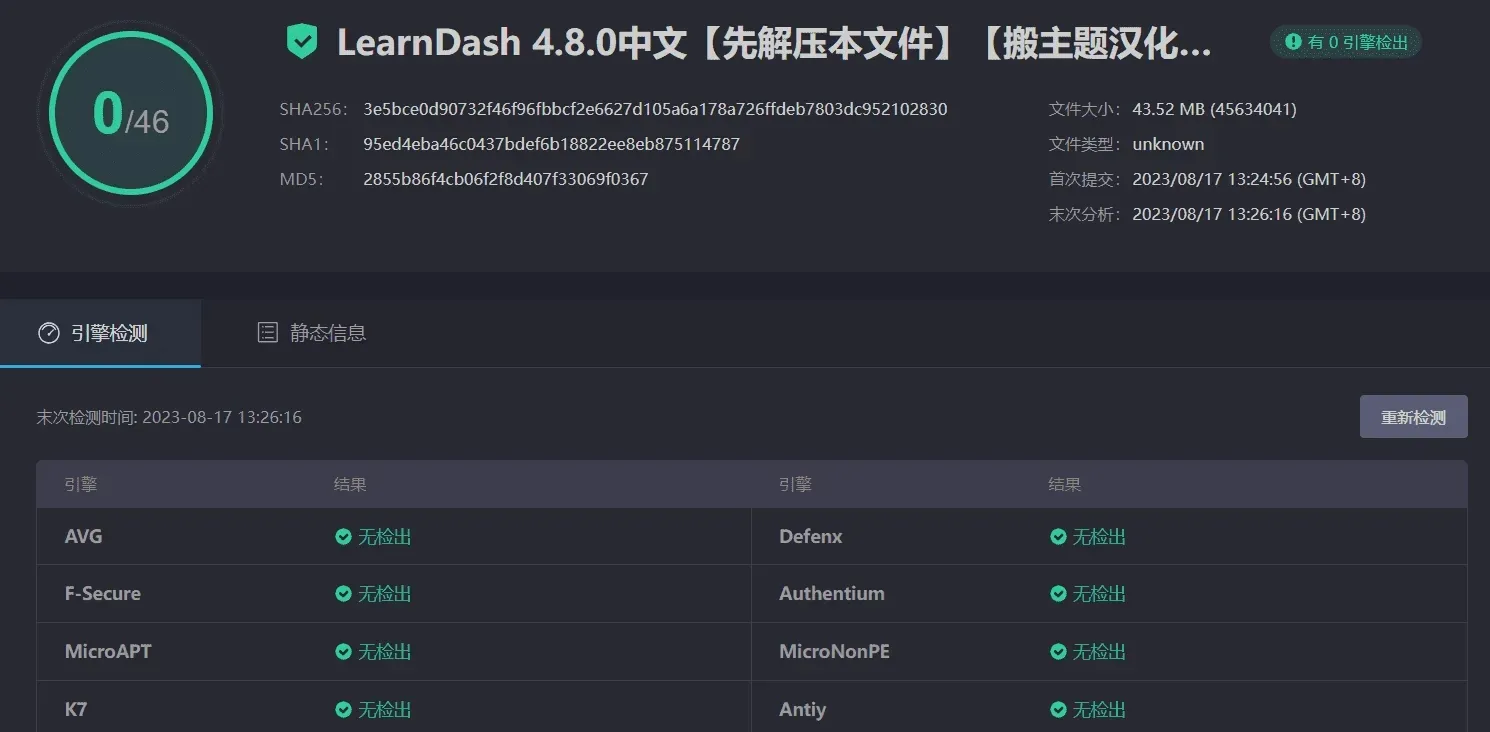Click the 首次提交 timestamp 13:24:56

[1249, 179]
